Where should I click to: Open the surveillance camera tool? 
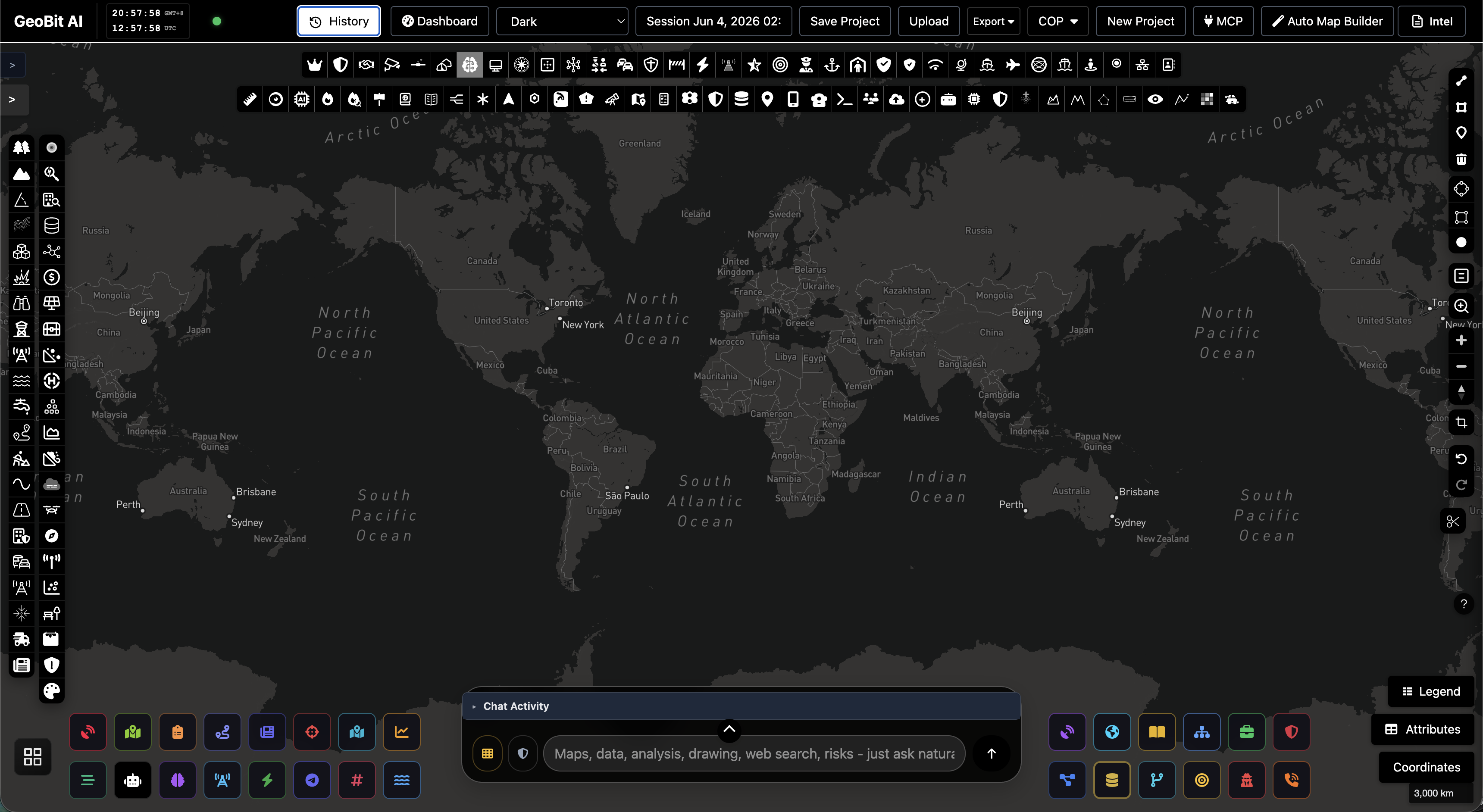point(392,65)
